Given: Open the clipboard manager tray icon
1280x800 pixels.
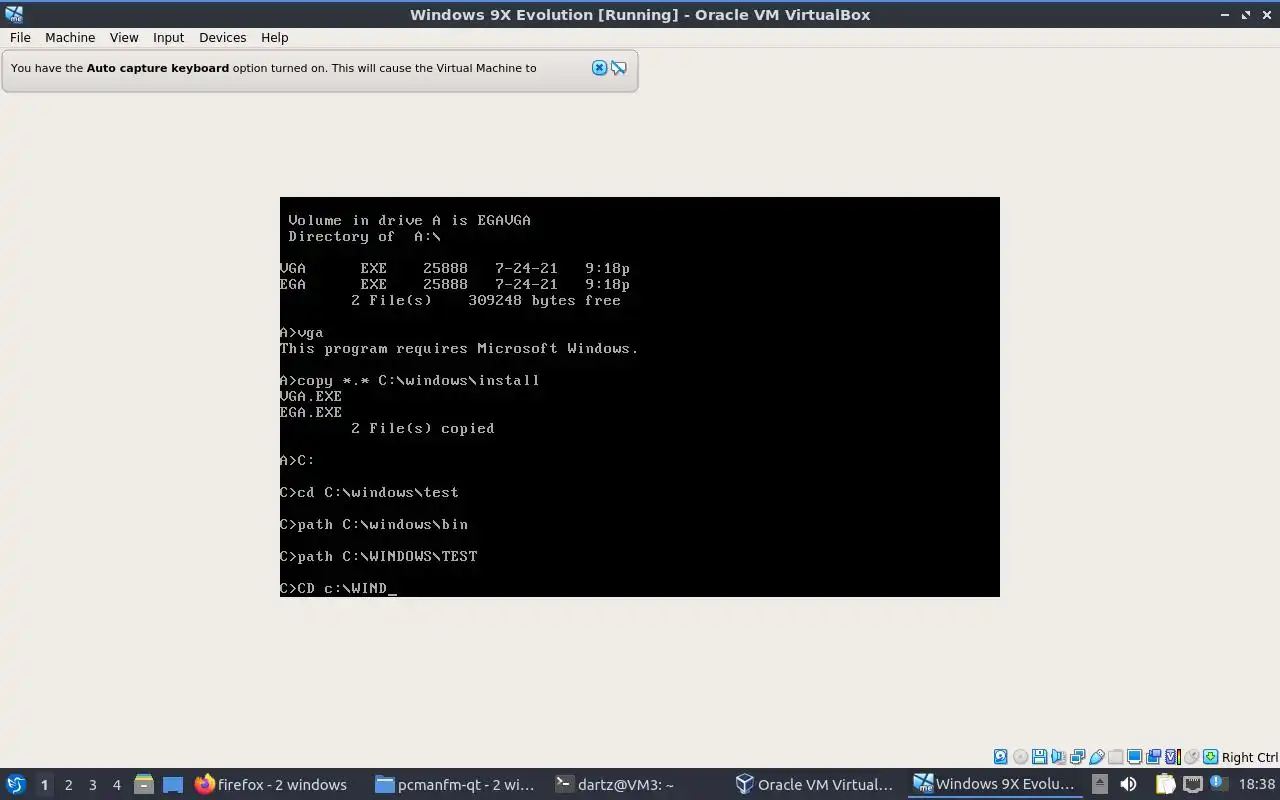Looking at the screenshot, I should [x=1165, y=784].
